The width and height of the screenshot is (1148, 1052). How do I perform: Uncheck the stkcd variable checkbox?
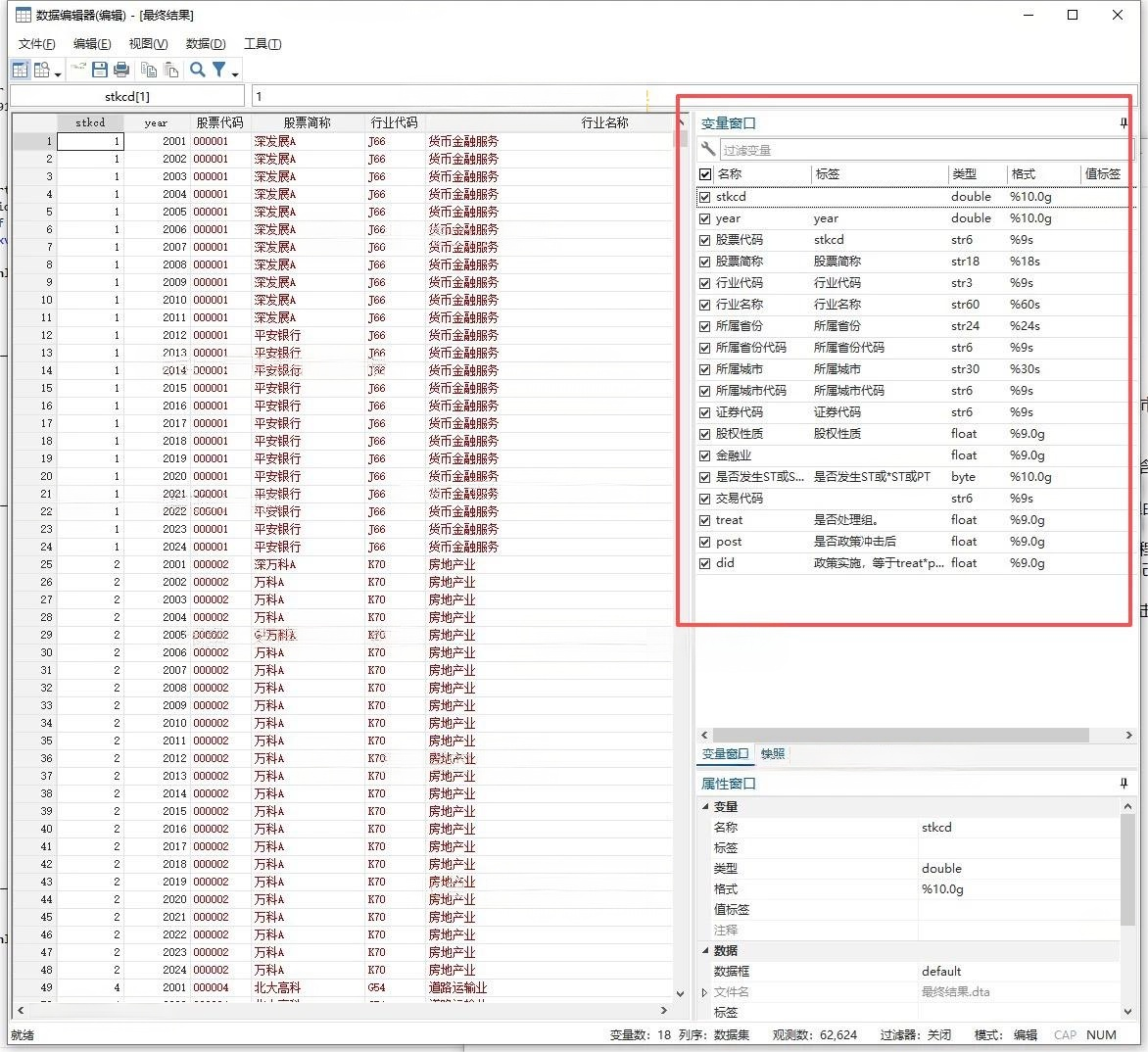pos(705,197)
